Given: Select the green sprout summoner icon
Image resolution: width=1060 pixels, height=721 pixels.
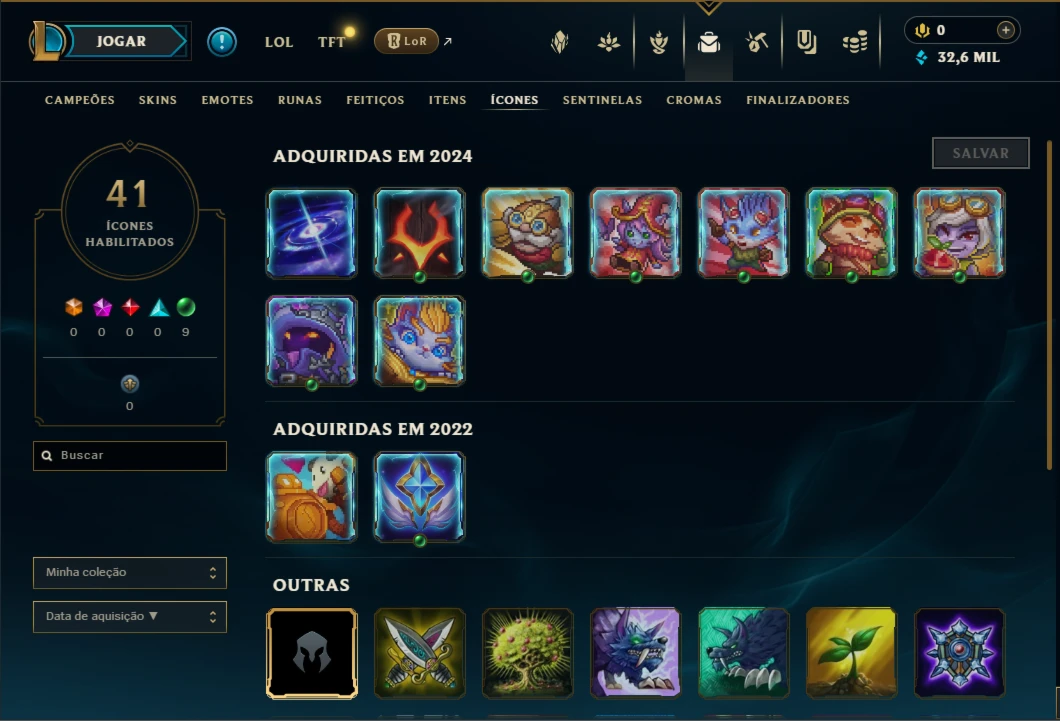Looking at the screenshot, I should coord(851,653).
